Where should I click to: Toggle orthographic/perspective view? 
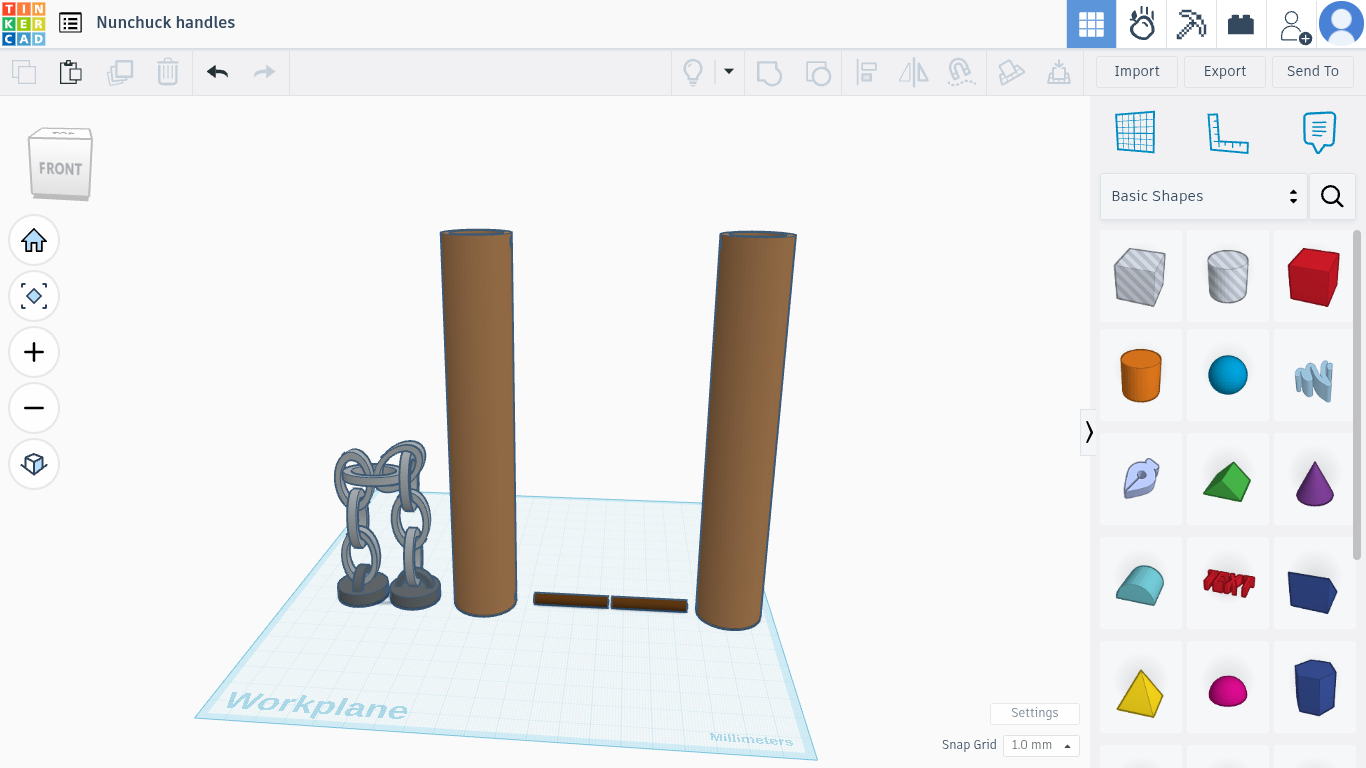tap(34, 464)
